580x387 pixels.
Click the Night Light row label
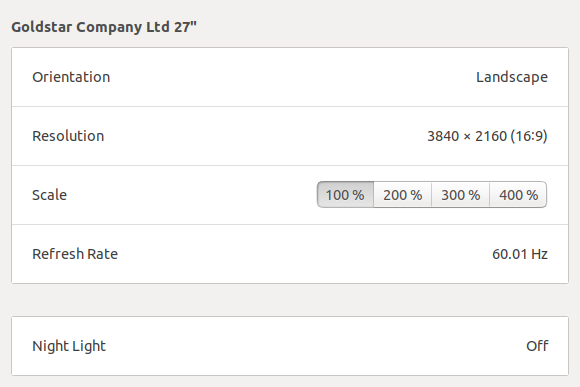click(x=69, y=346)
